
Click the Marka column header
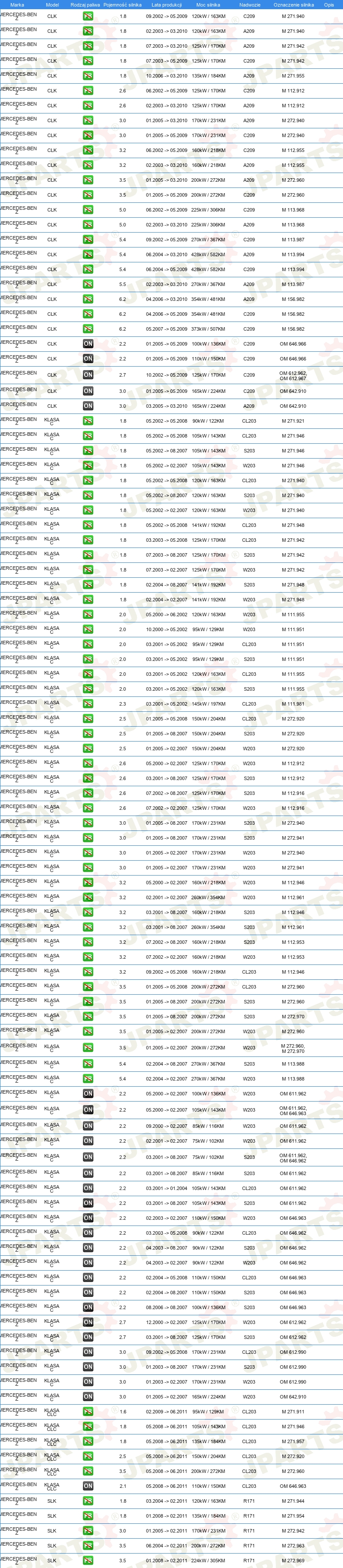click(x=17, y=4)
